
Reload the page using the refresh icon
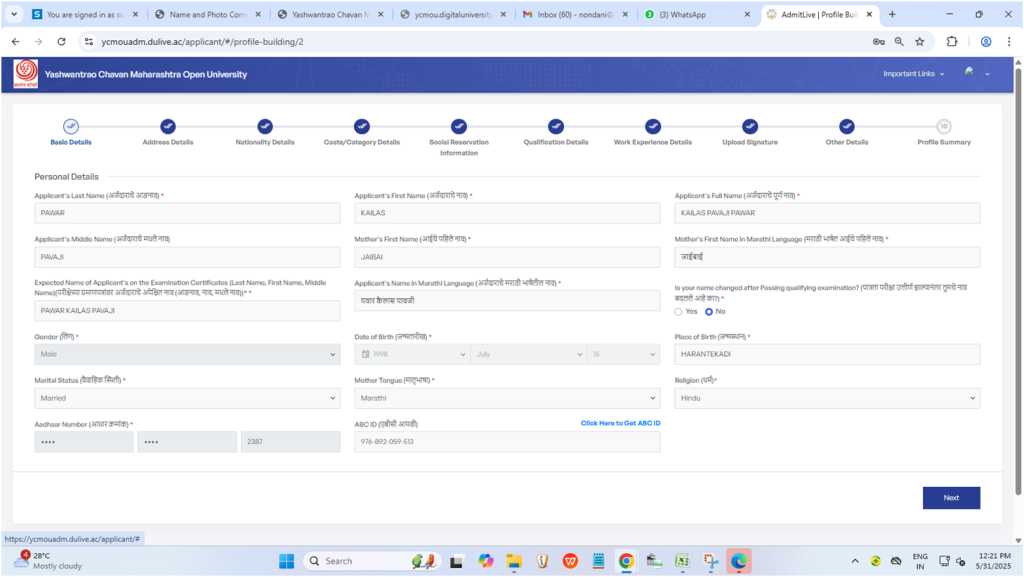coord(62,42)
